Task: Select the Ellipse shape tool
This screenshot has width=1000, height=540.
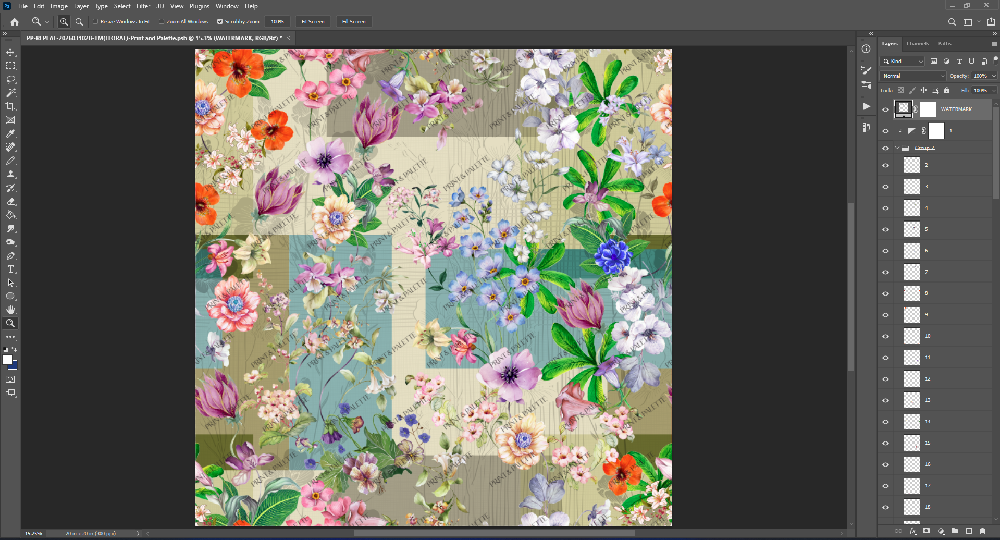Action: pyautogui.click(x=11, y=296)
